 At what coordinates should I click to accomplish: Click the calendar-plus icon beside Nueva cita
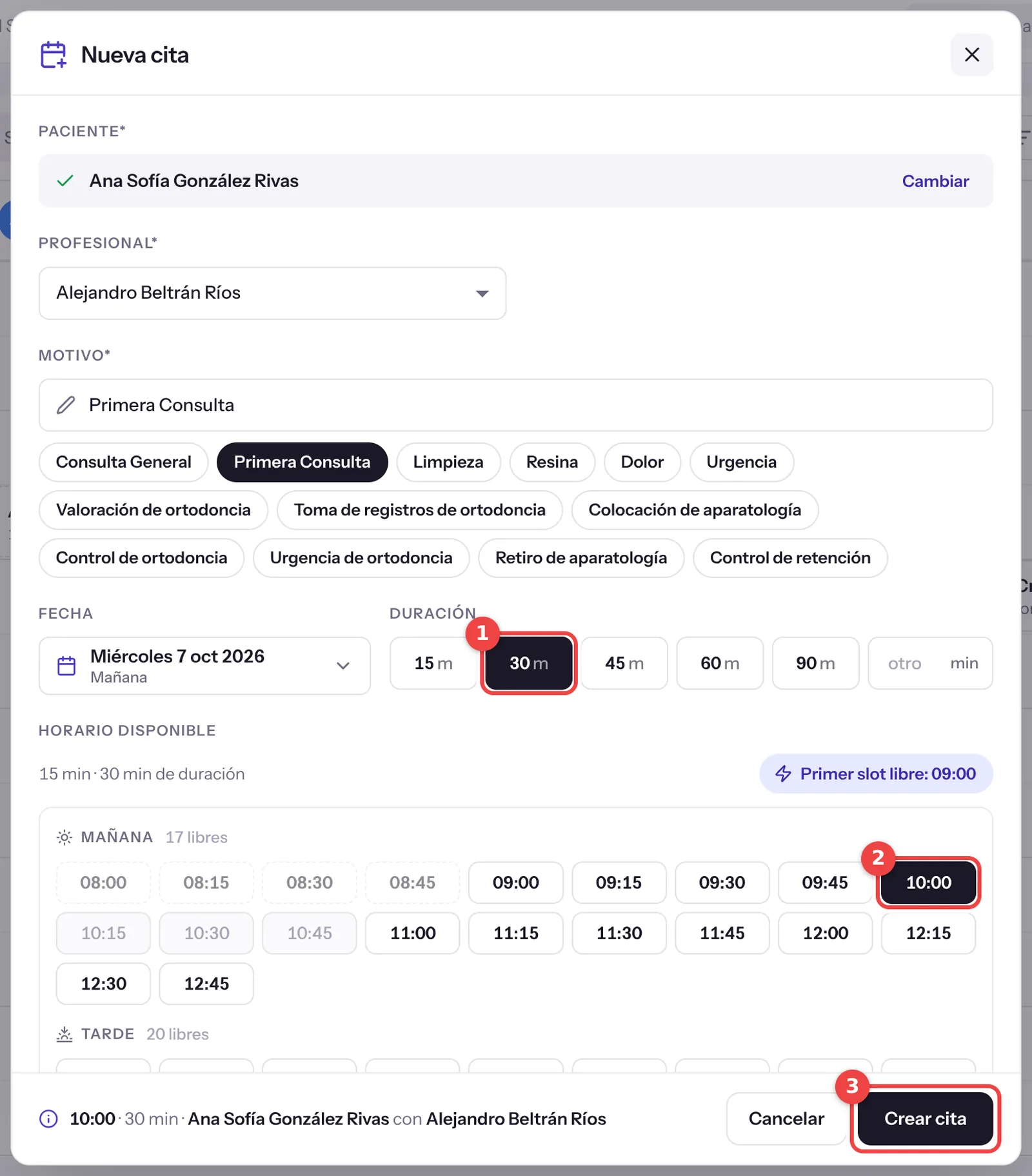tap(54, 55)
